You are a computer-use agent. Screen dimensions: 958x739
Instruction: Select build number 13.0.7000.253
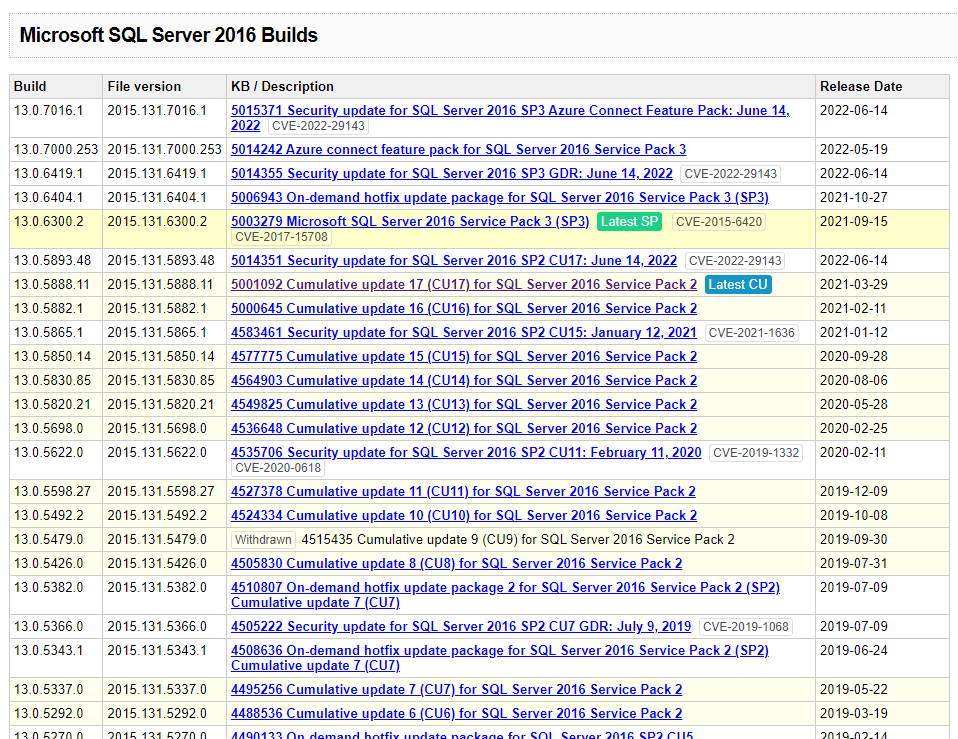pyautogui.click(x=56, y=150)
